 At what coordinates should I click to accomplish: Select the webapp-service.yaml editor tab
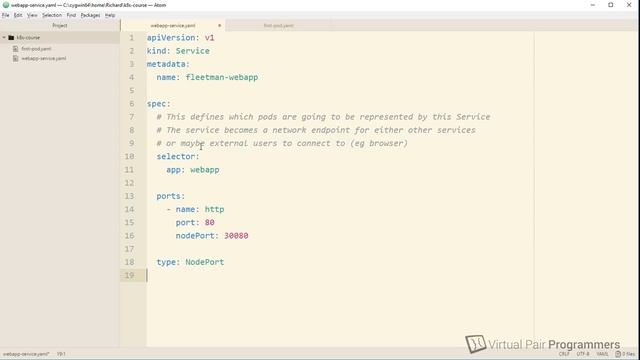tap(173, 25)
